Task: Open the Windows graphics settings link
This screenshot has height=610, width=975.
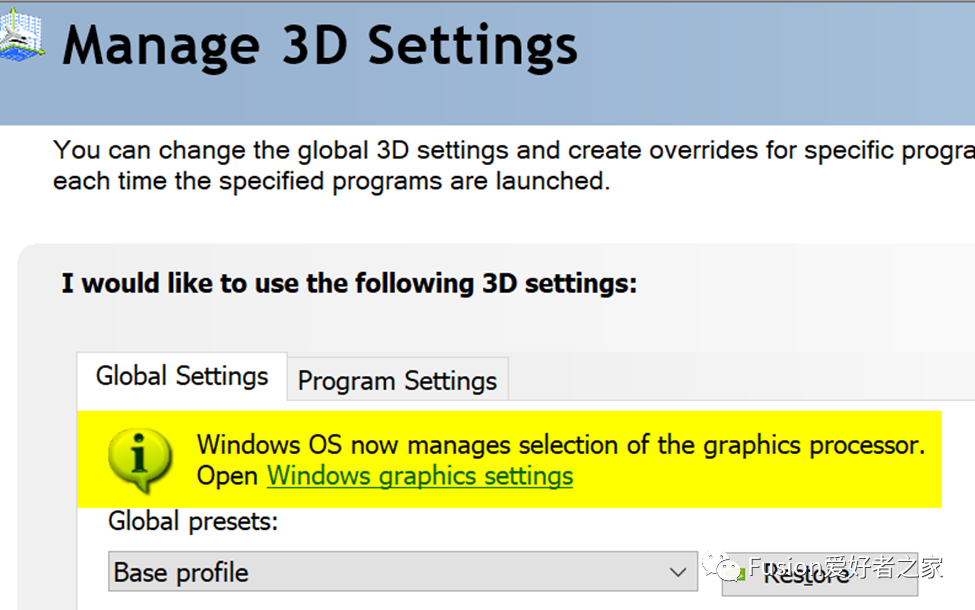Action: click(420, 476)
